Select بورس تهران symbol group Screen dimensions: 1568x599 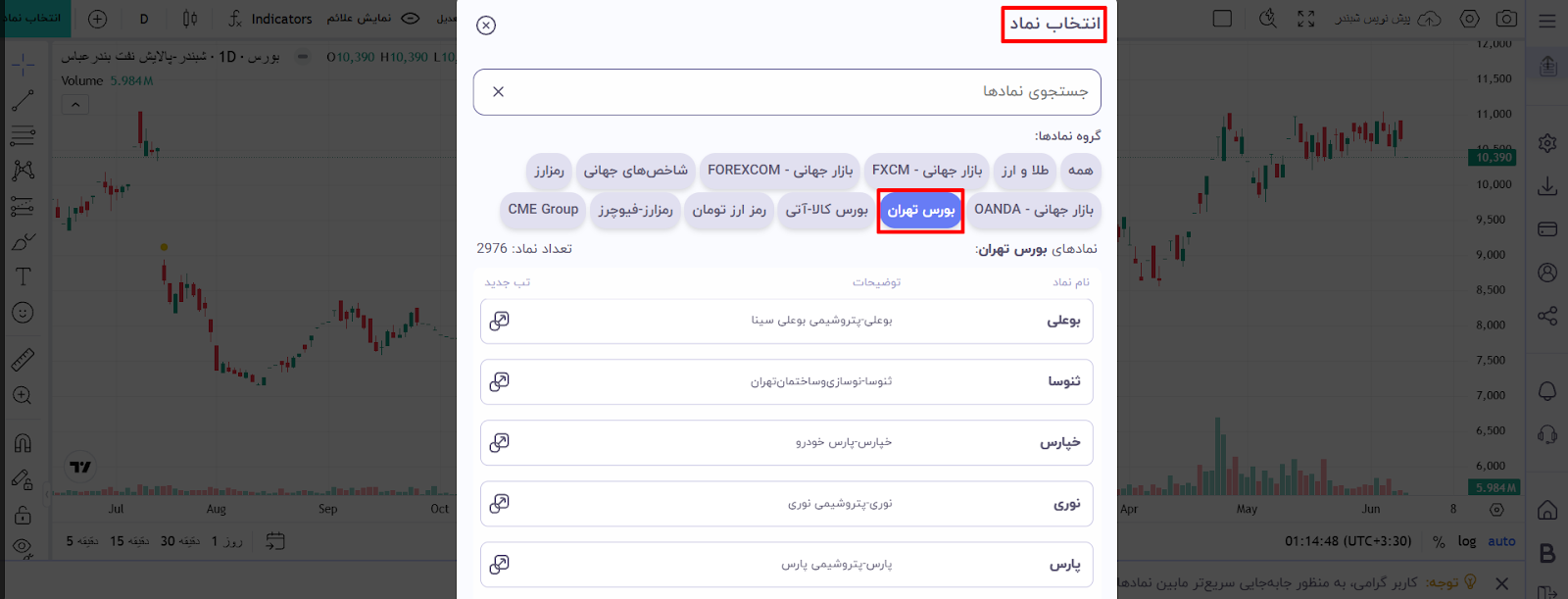pos(921,211)
